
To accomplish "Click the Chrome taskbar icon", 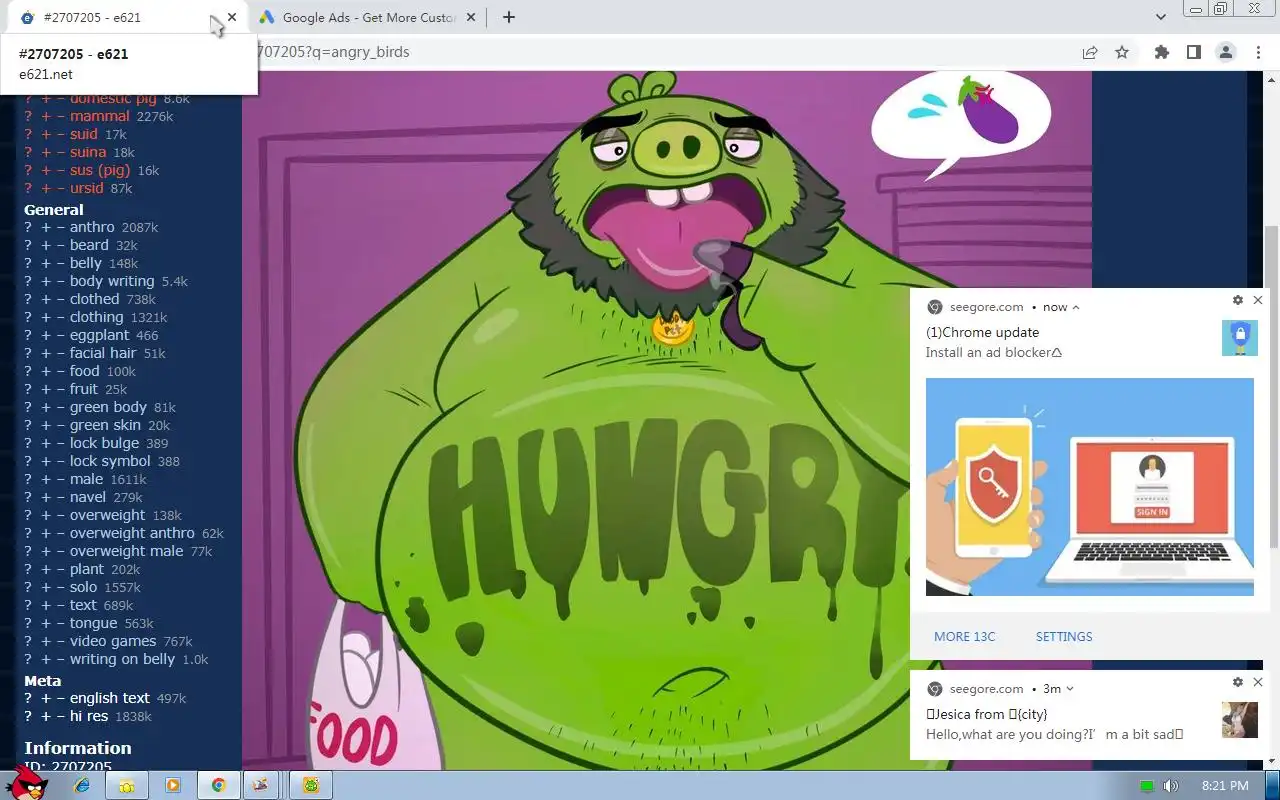I will point(218,785).
